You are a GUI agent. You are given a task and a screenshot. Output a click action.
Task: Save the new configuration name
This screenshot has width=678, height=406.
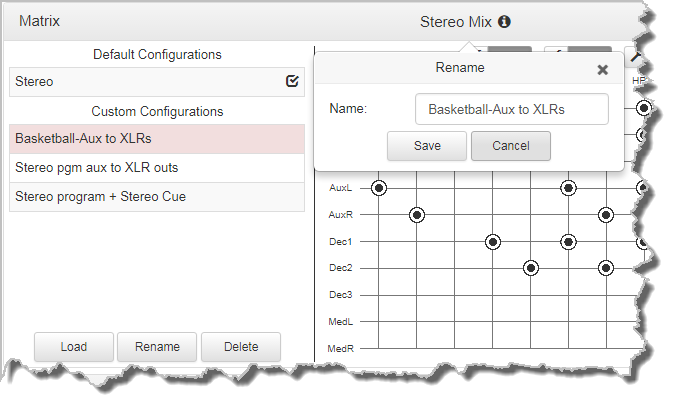[427, 146]
